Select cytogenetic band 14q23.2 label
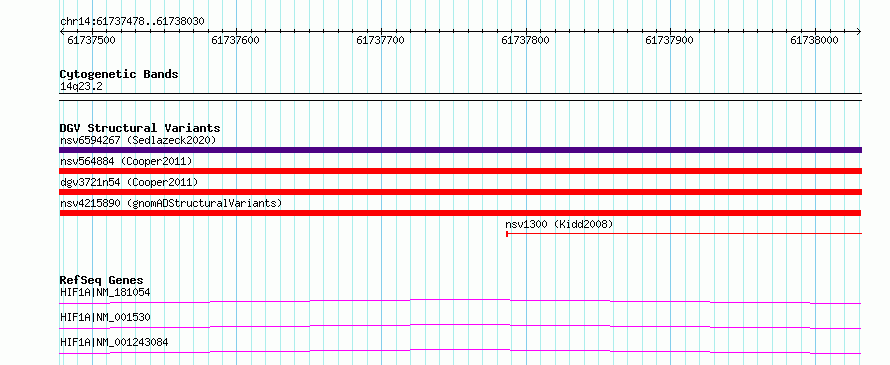 coord(81,87)
